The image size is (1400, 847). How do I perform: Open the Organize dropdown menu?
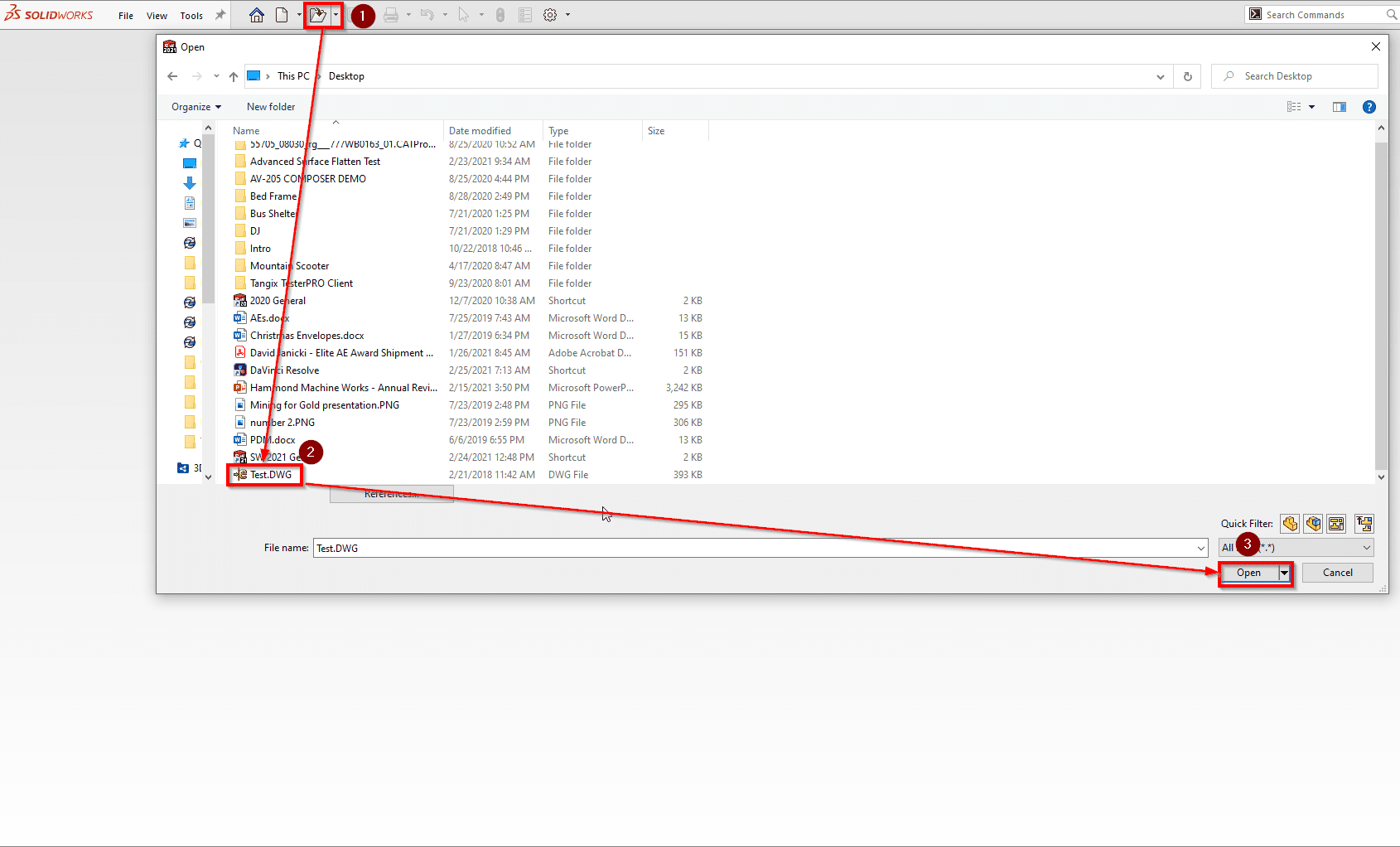coord(196,107)
